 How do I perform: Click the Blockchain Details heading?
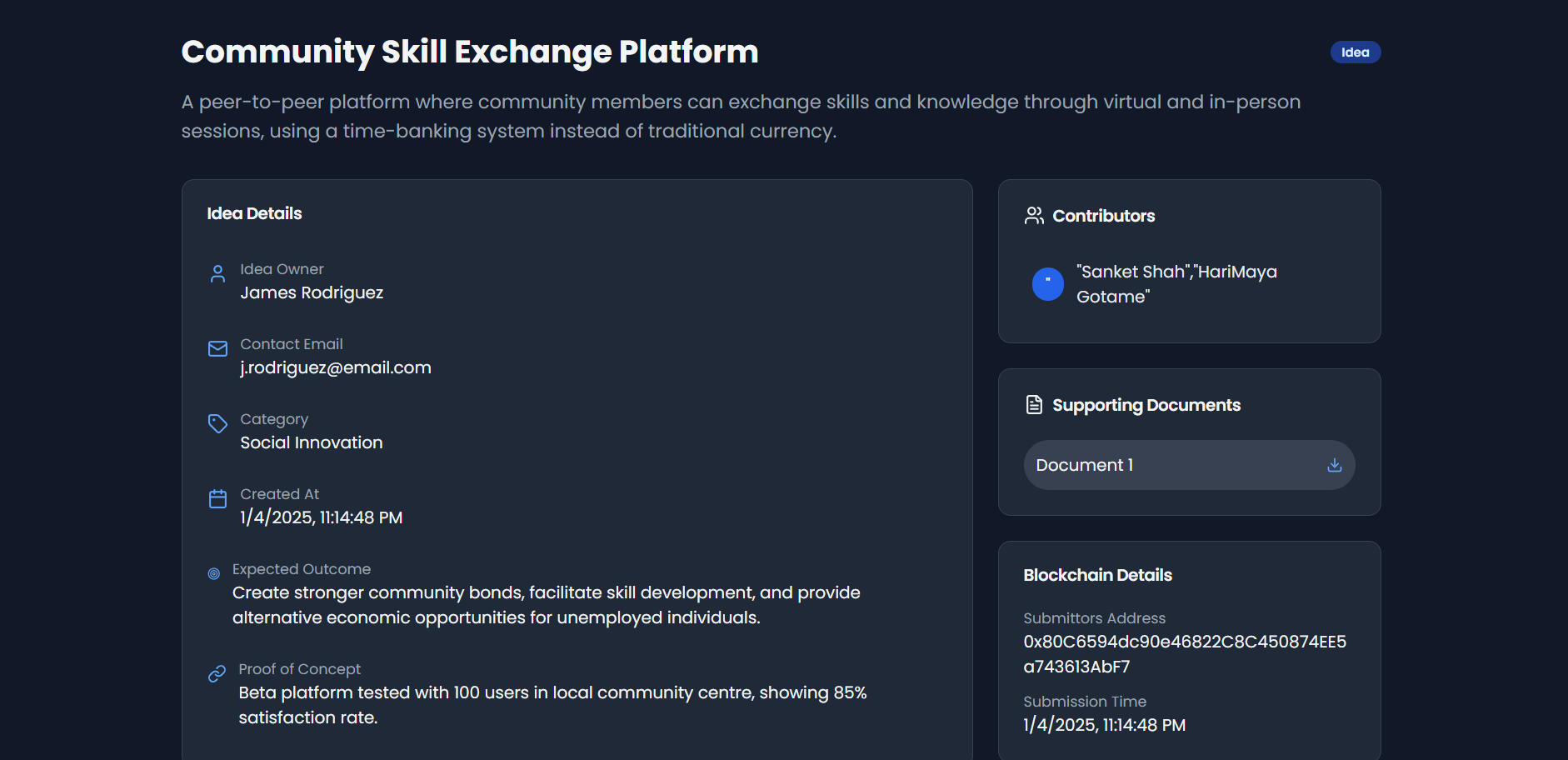click(1097, 575)
